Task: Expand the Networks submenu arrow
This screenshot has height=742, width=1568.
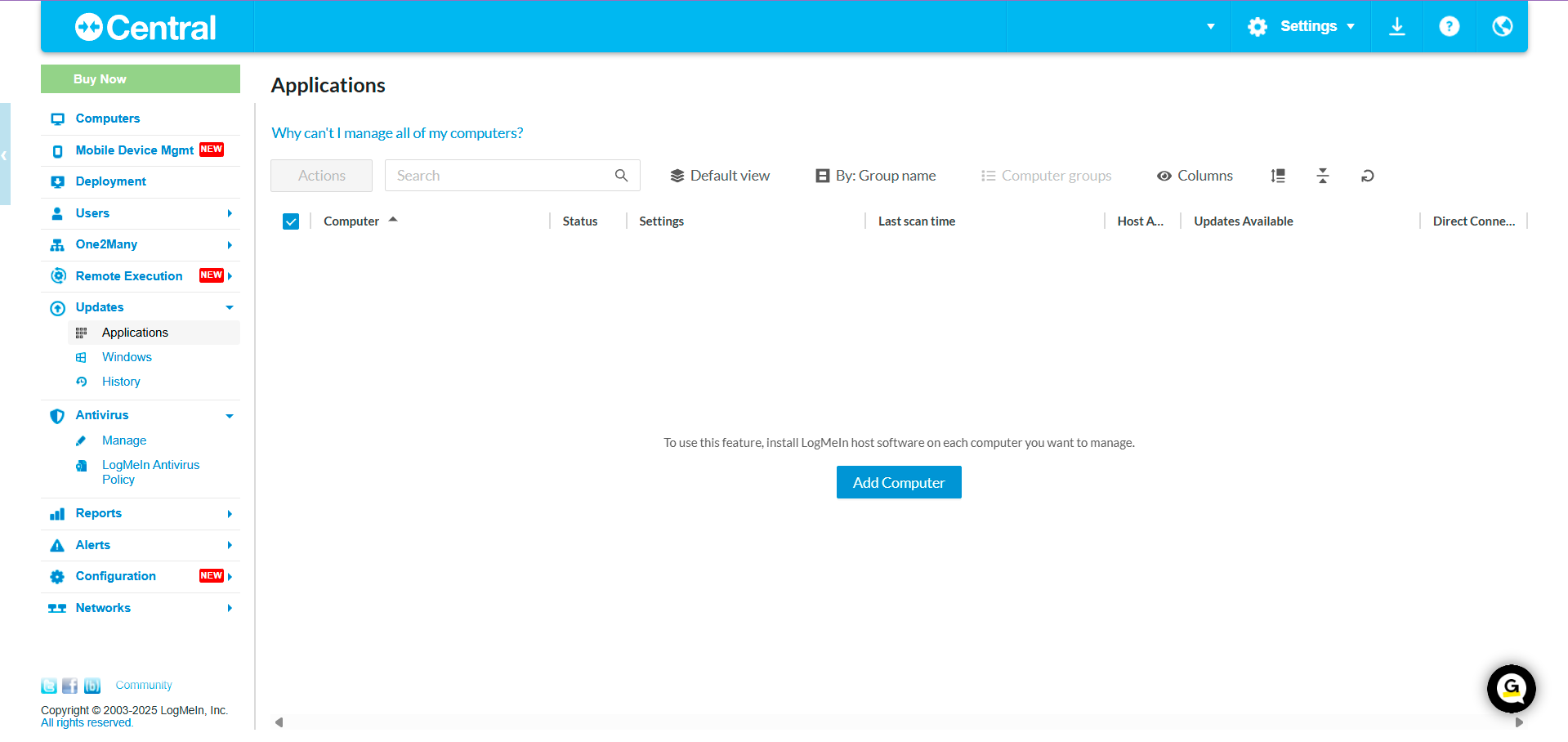Action: coord(230,608)
